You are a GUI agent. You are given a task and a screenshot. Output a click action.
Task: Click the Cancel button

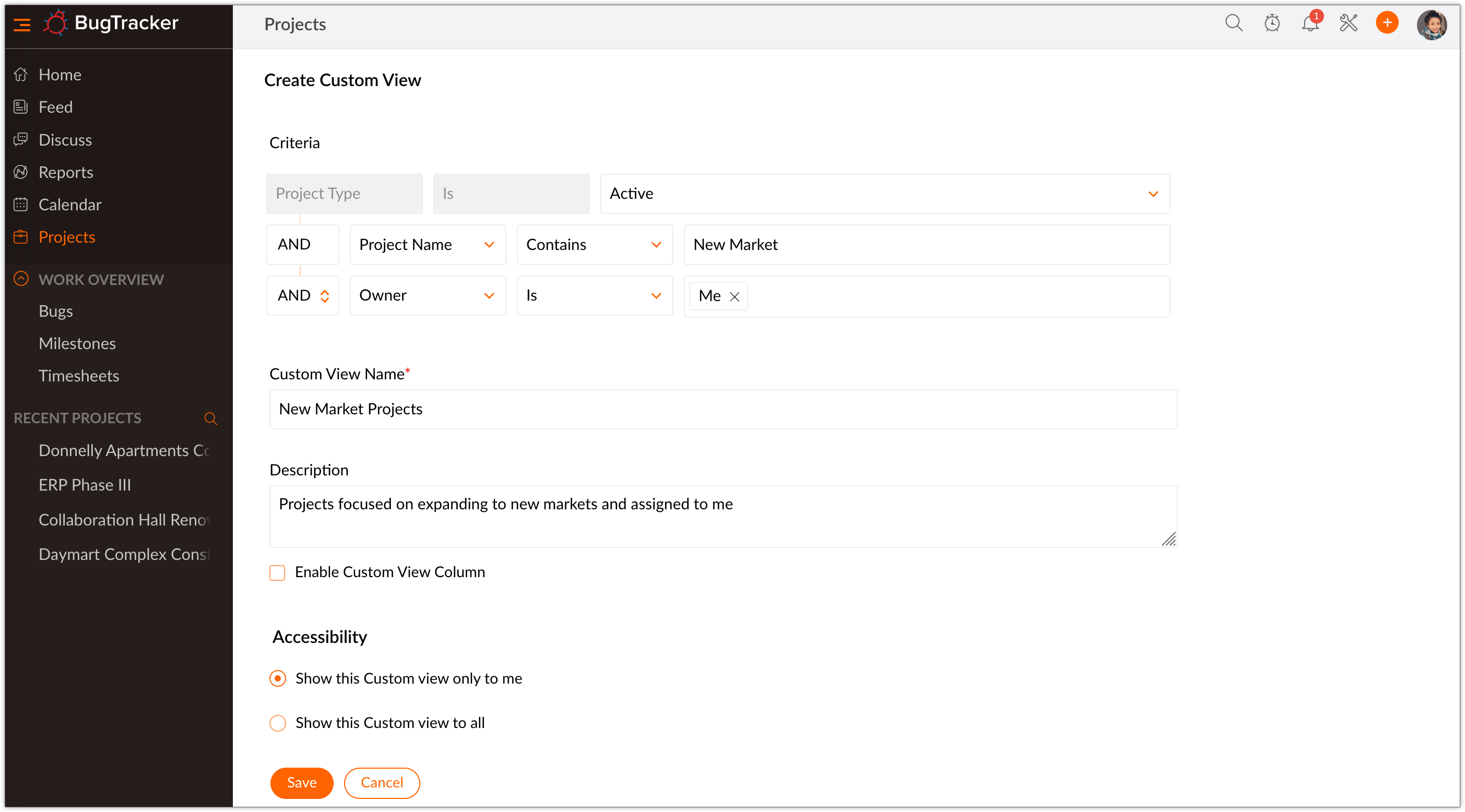382,783
